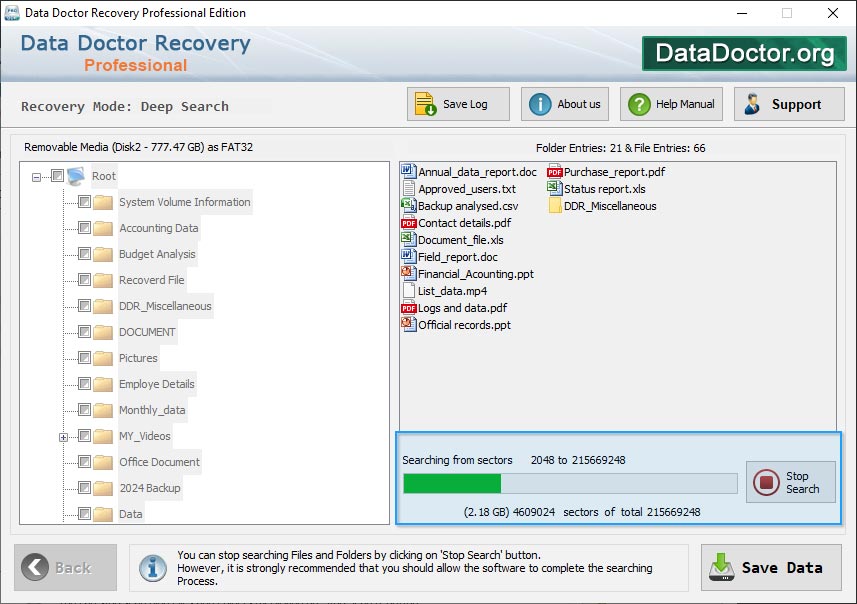The width and height of the screenshot is (857, 604).
Task: Check the MY_Videos checkbox
Action: click(84, 436)
